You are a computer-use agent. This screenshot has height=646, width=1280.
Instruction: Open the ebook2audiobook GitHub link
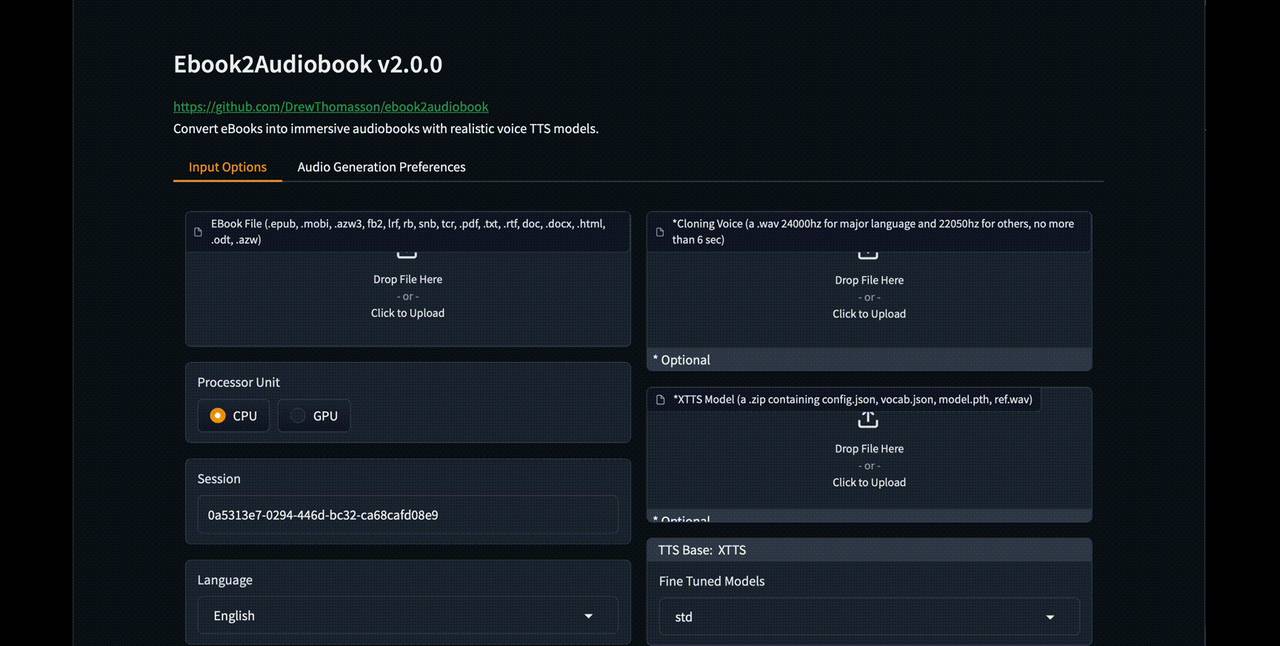pos(331,107)
